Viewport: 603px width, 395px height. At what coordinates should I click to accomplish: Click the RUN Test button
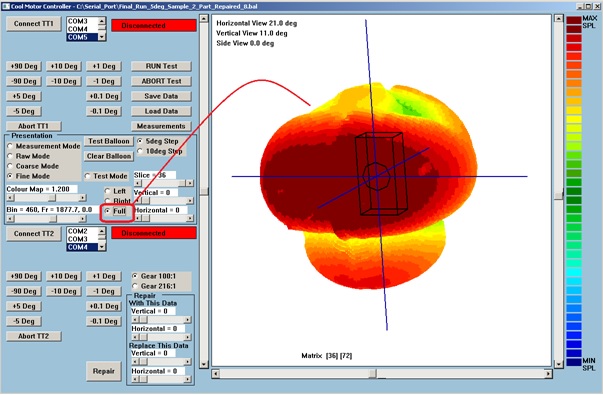click(161, 66)
